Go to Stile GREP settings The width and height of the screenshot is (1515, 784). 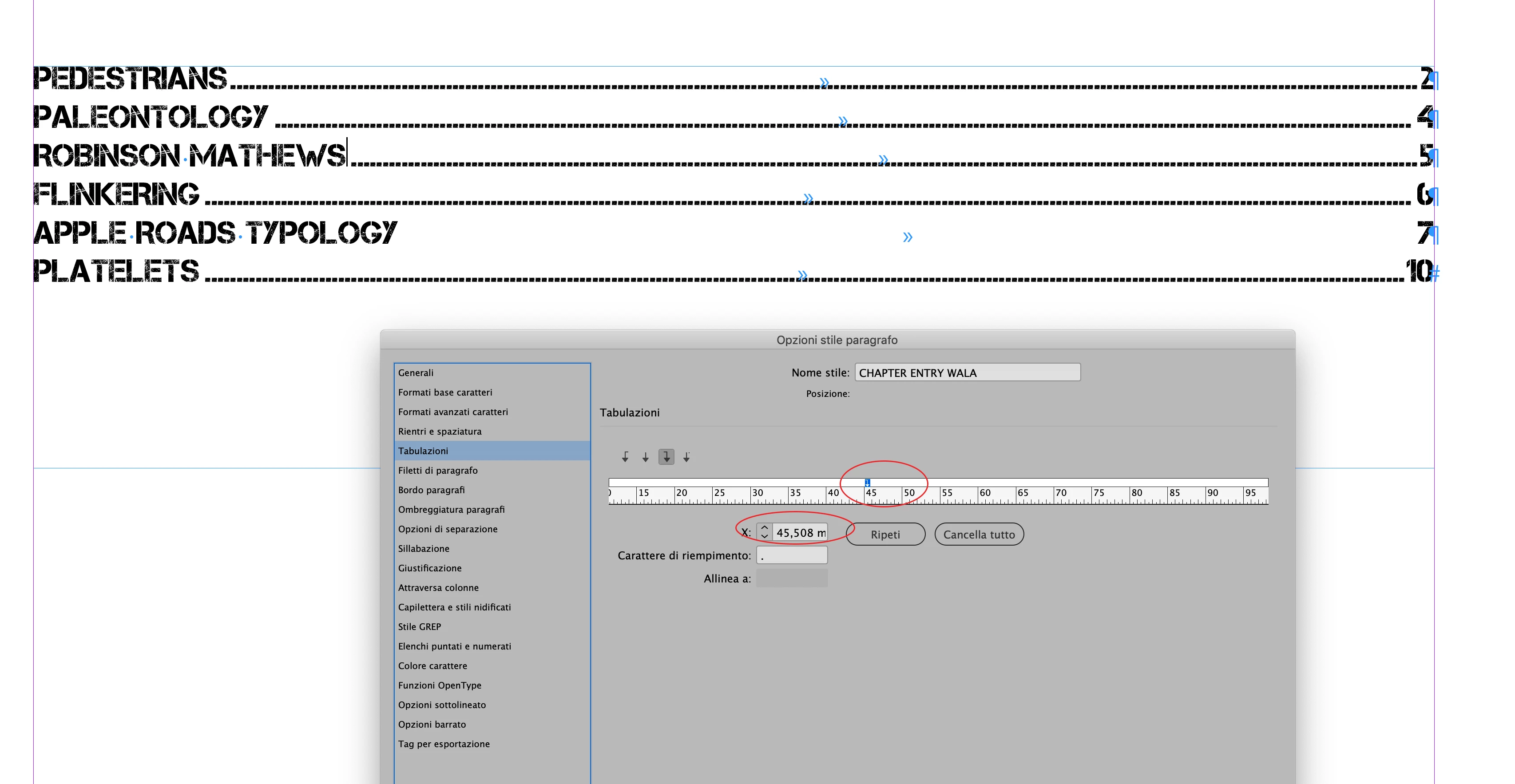(x=419, y=626)
